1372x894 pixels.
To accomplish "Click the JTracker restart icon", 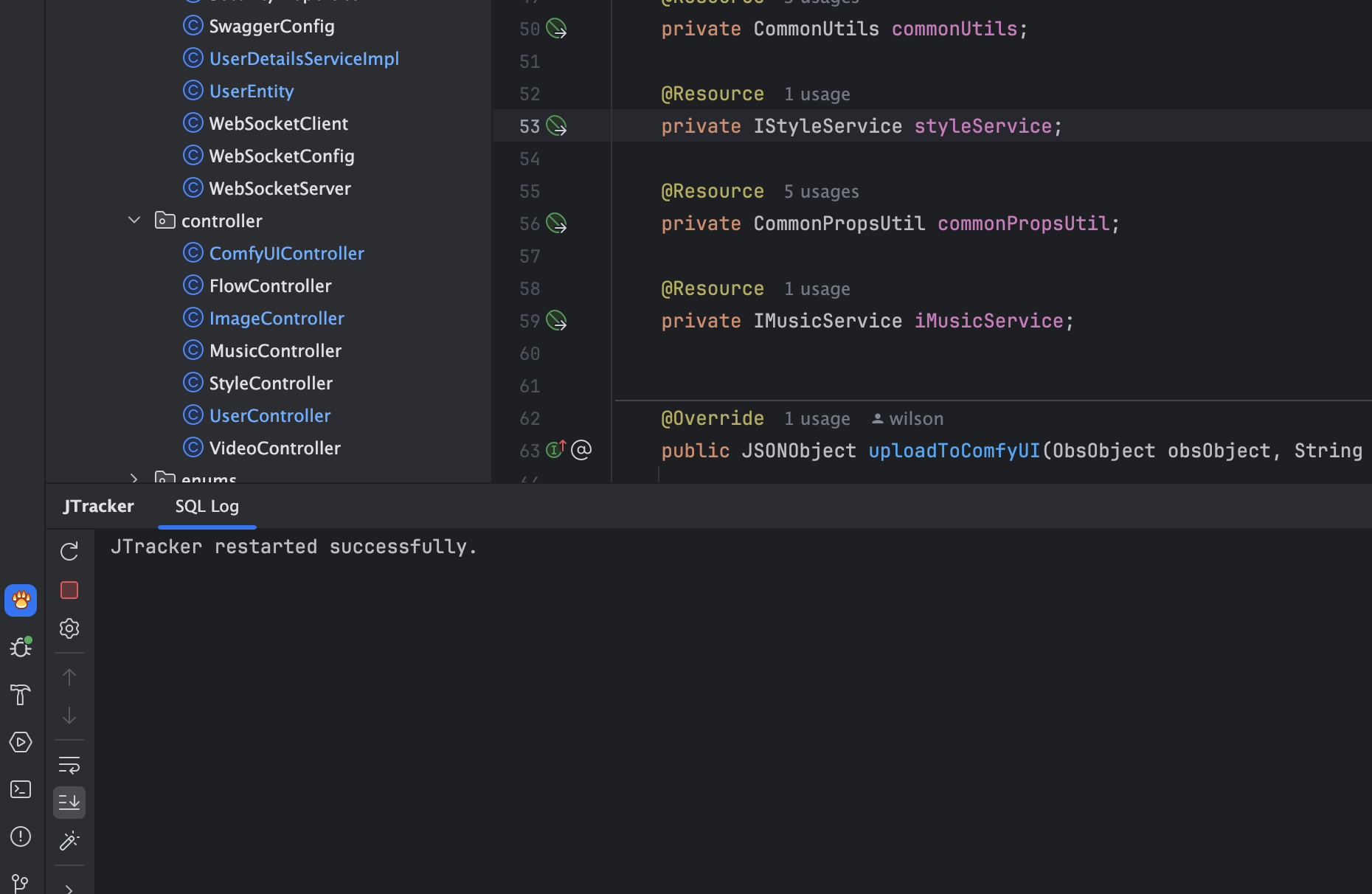I will [69, 551].
